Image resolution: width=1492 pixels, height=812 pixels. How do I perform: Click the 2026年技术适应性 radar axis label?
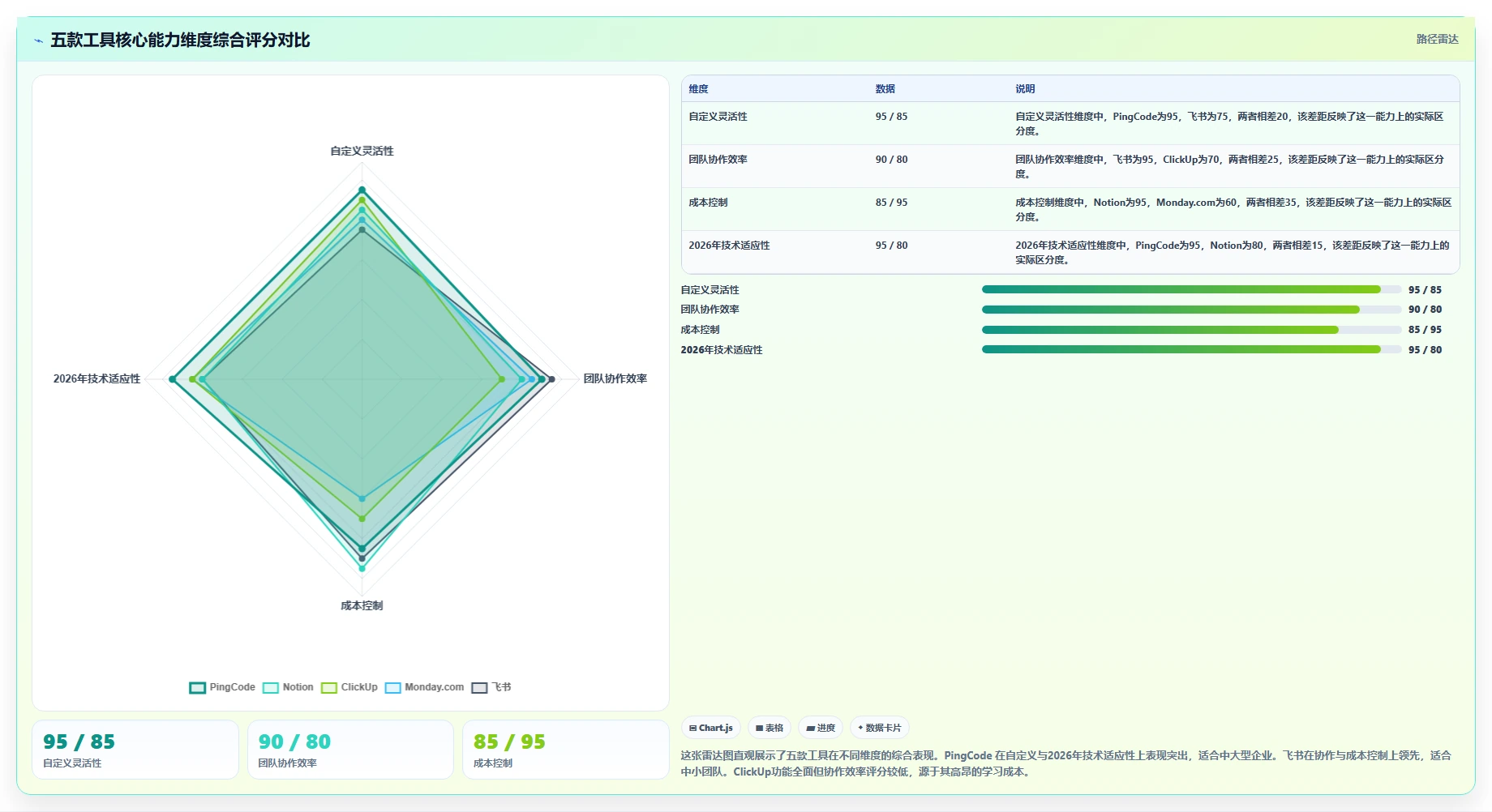click(96, 378)
